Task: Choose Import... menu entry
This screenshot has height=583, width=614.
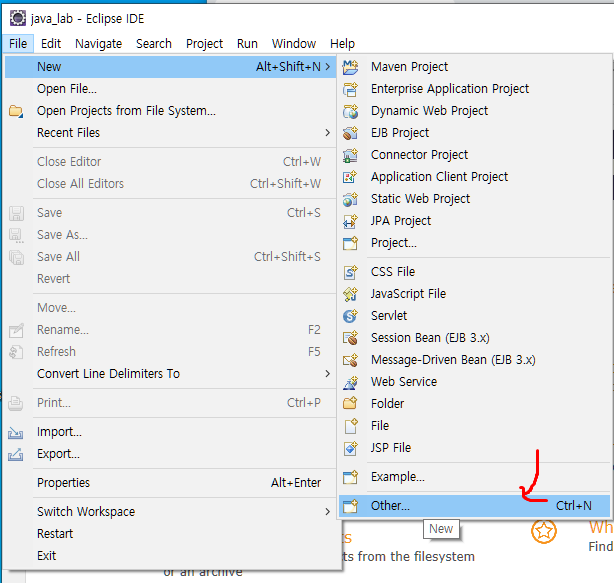Action: [171, 432]
